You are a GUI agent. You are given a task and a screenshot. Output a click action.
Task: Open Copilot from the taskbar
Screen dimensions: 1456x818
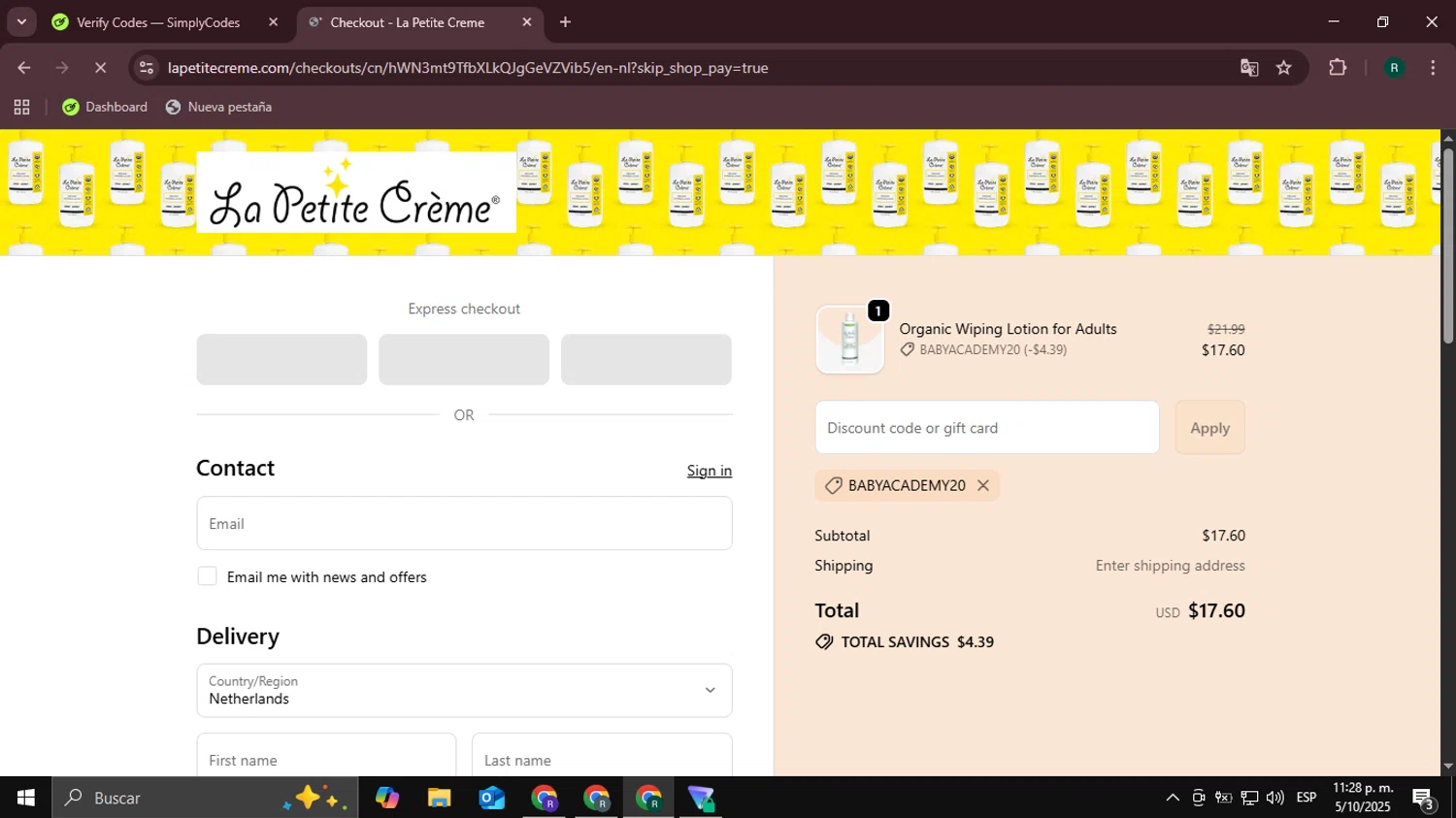point(387,798)
